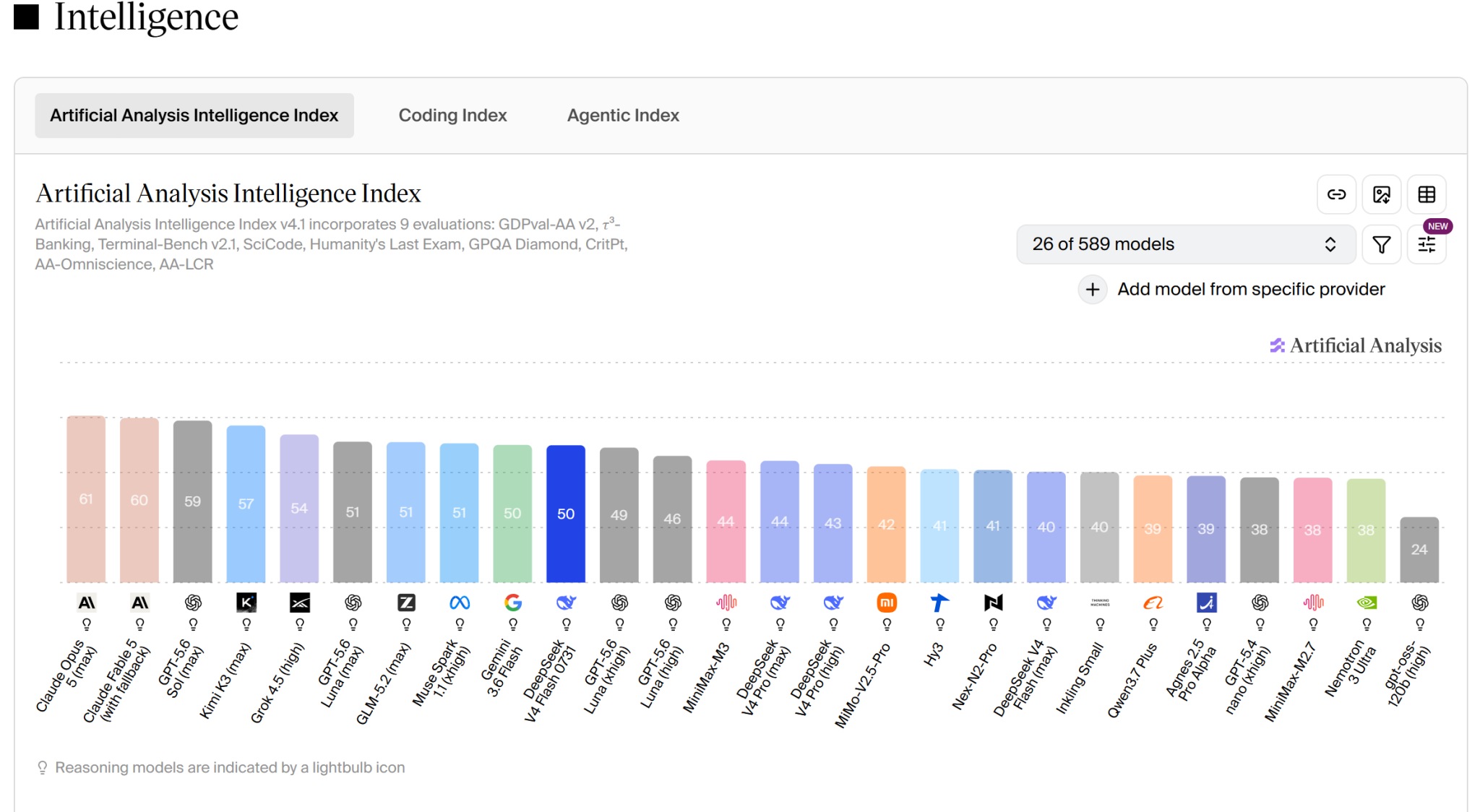Click the dark blue DeepSeek V4 Flash bar

coord(566,514)
